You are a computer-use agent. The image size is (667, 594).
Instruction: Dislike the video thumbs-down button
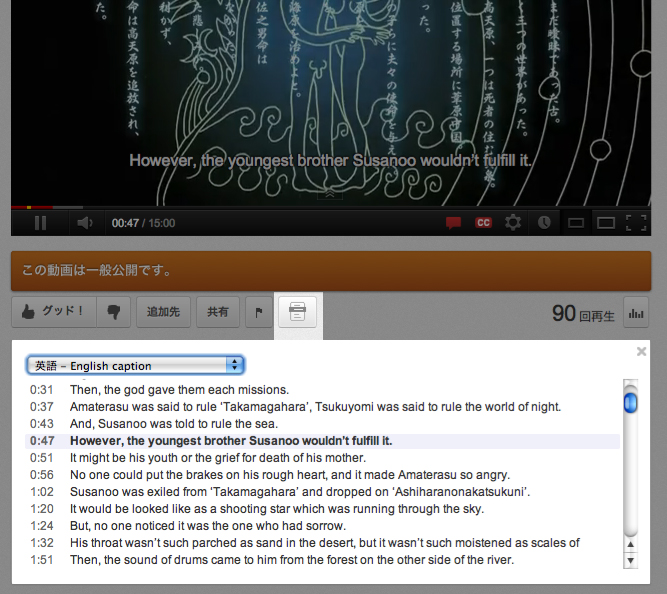point(114,312)
